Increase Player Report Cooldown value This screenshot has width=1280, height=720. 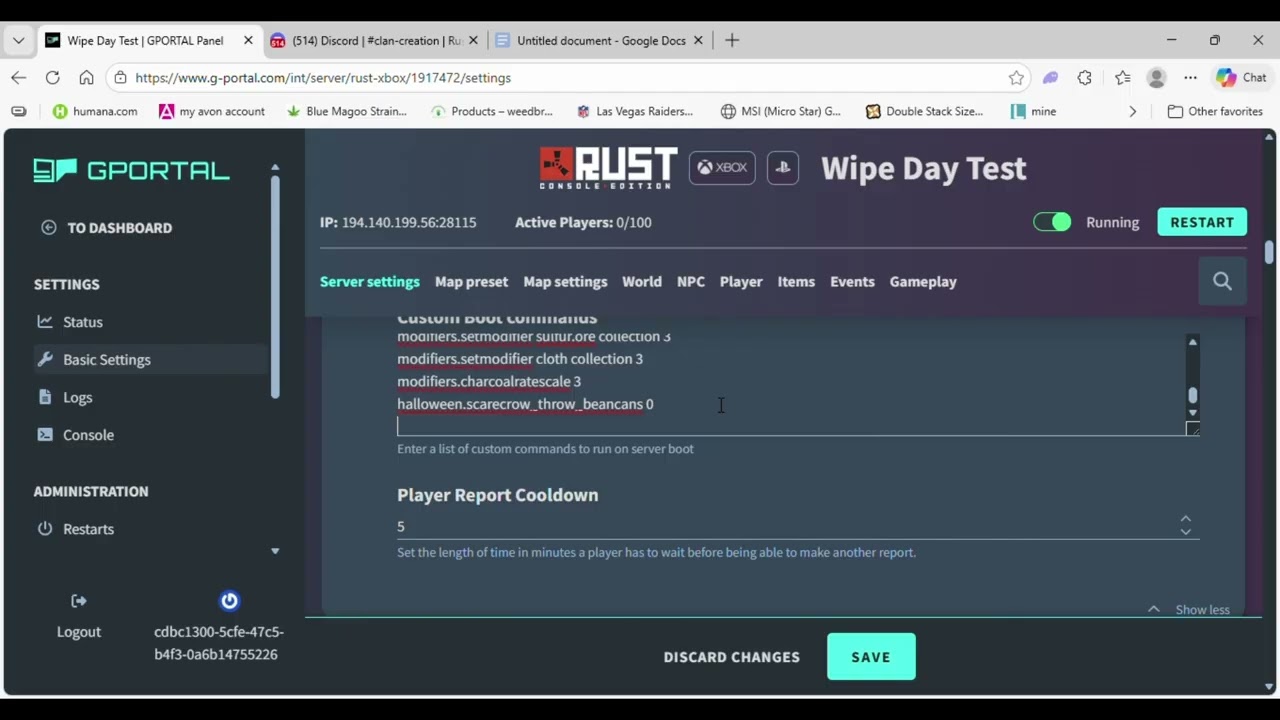click(x=1186, y=519)
